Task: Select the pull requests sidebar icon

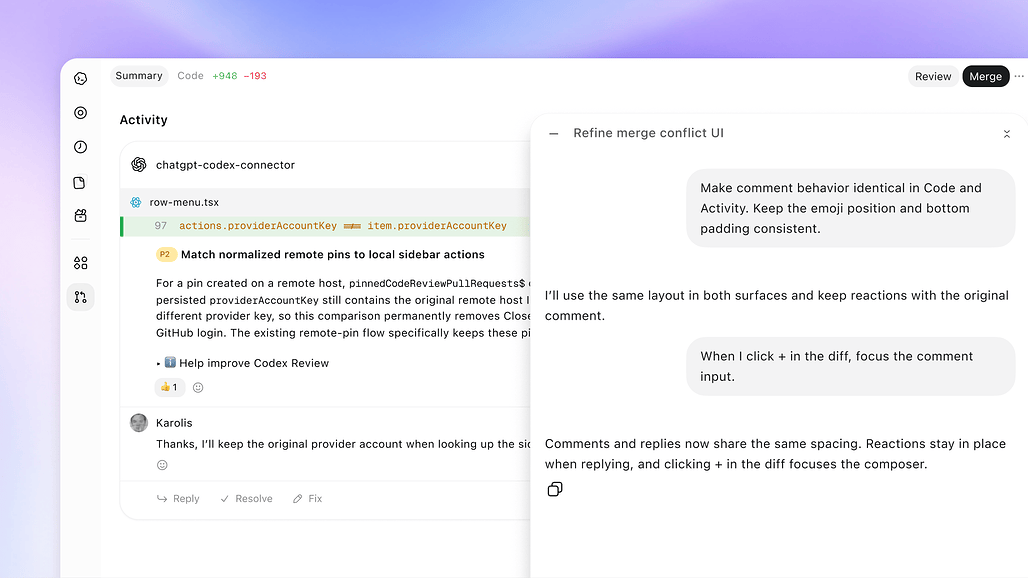Action: pyautogui.click(x=81, y=297)
